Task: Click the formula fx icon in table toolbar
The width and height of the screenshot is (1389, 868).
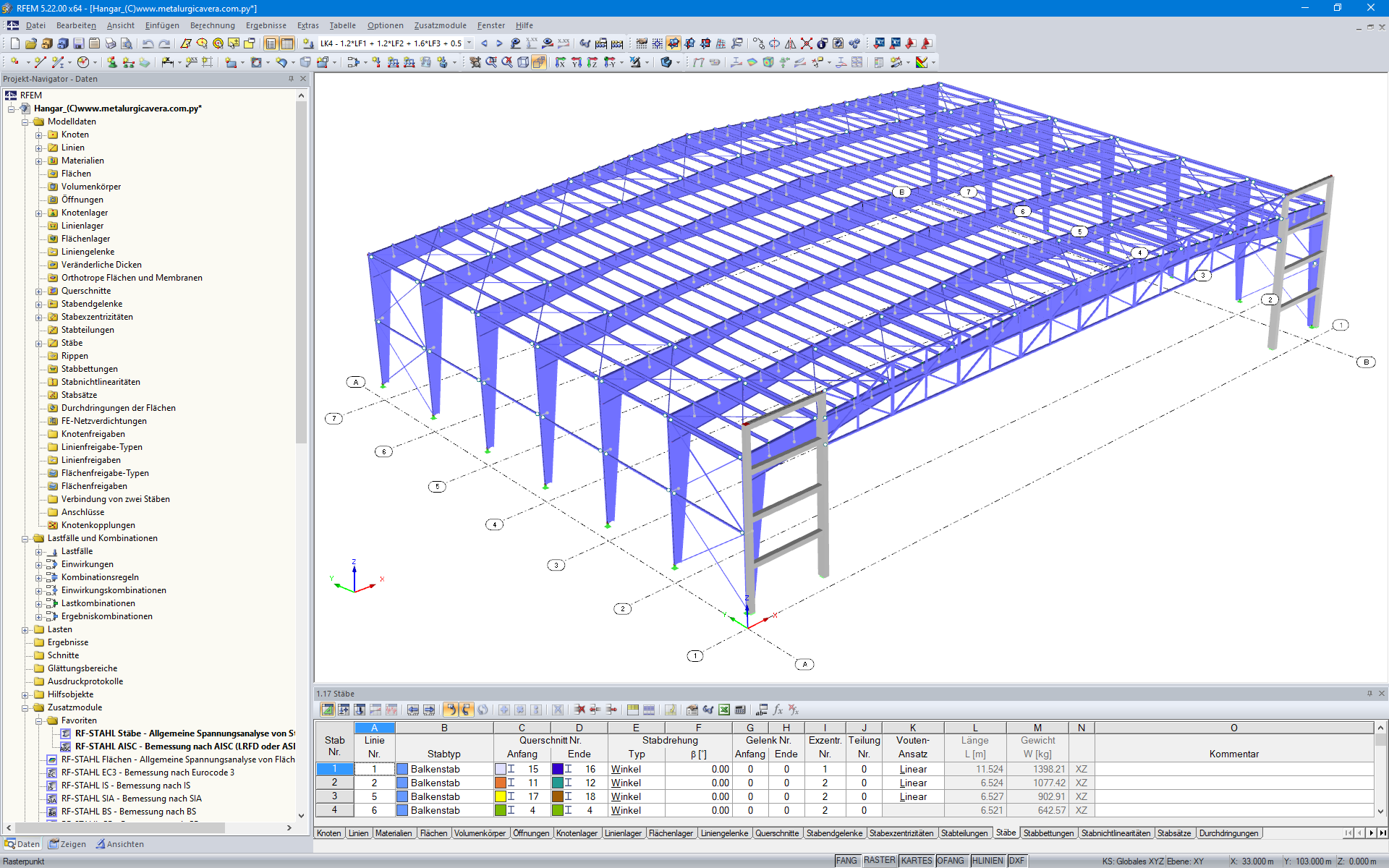Action: click(778, 710)
